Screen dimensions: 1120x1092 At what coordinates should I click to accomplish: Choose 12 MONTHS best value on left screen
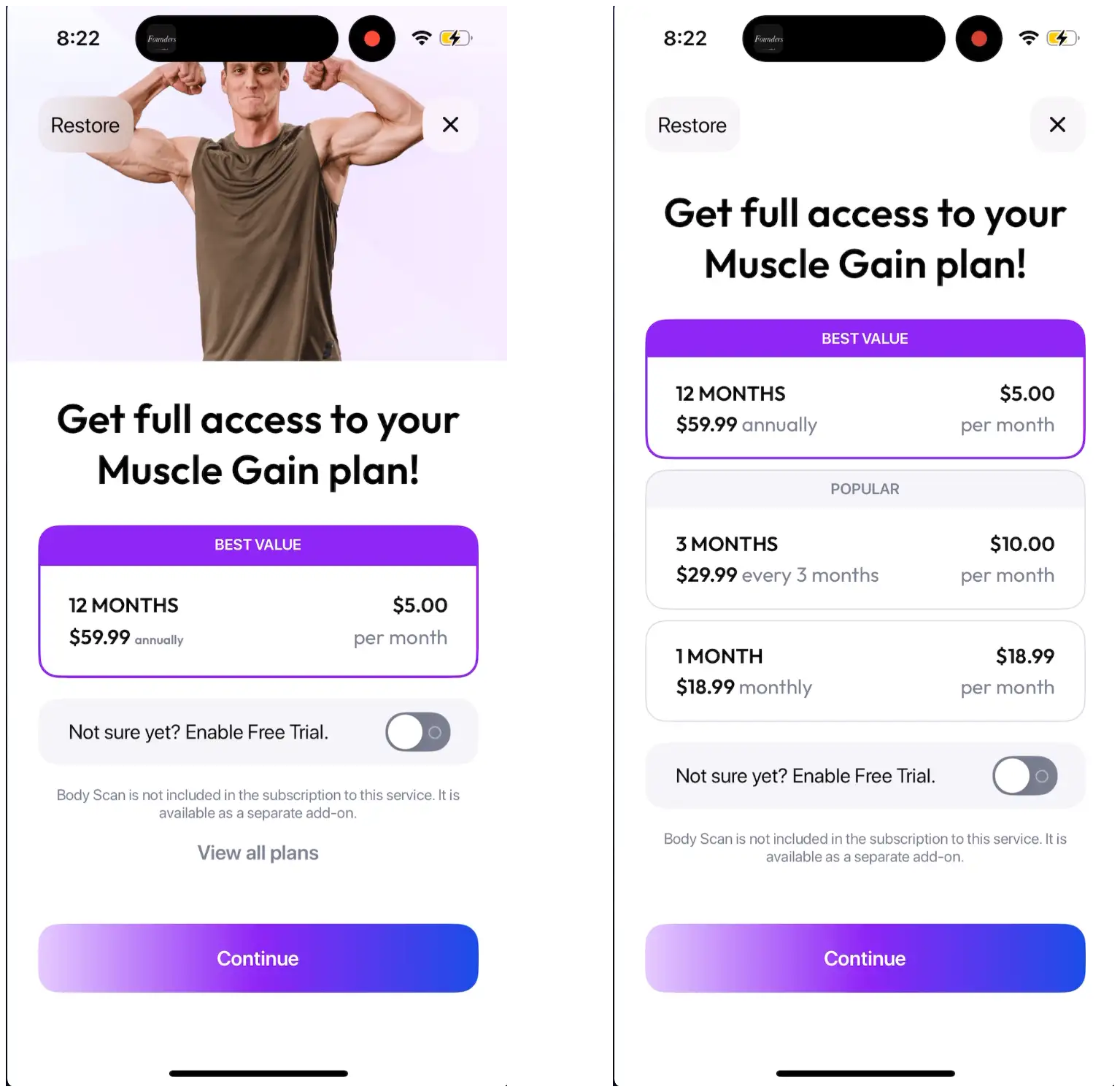point(258,601)
